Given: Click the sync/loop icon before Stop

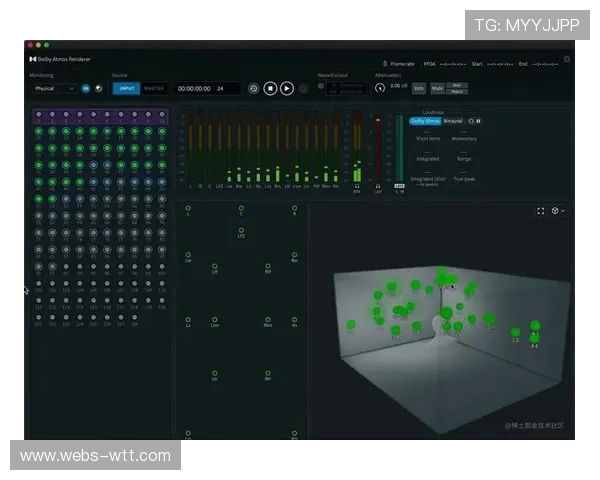Looking at the screenshot, I should coord(253,88).
